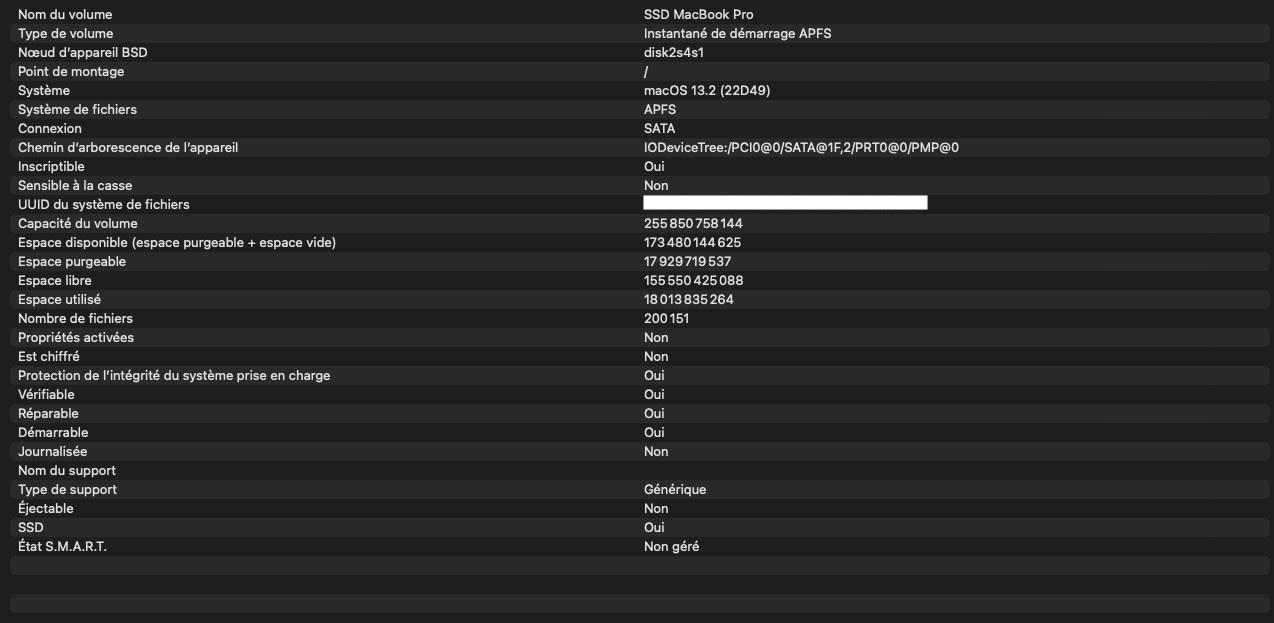Click the 'macOS 13.2 (22D49)' value

pyautogui.click(x=707, y=91)
